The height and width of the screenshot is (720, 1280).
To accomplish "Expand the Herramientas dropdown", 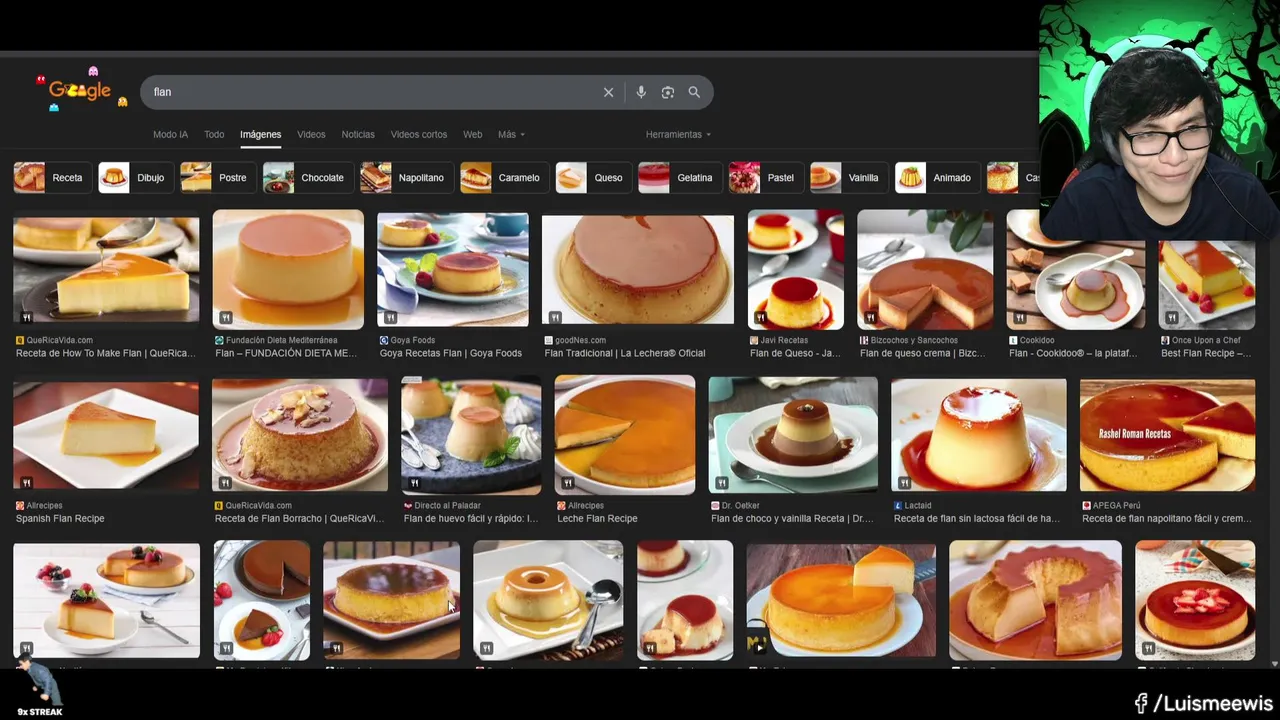I will (x=678, y=134).
